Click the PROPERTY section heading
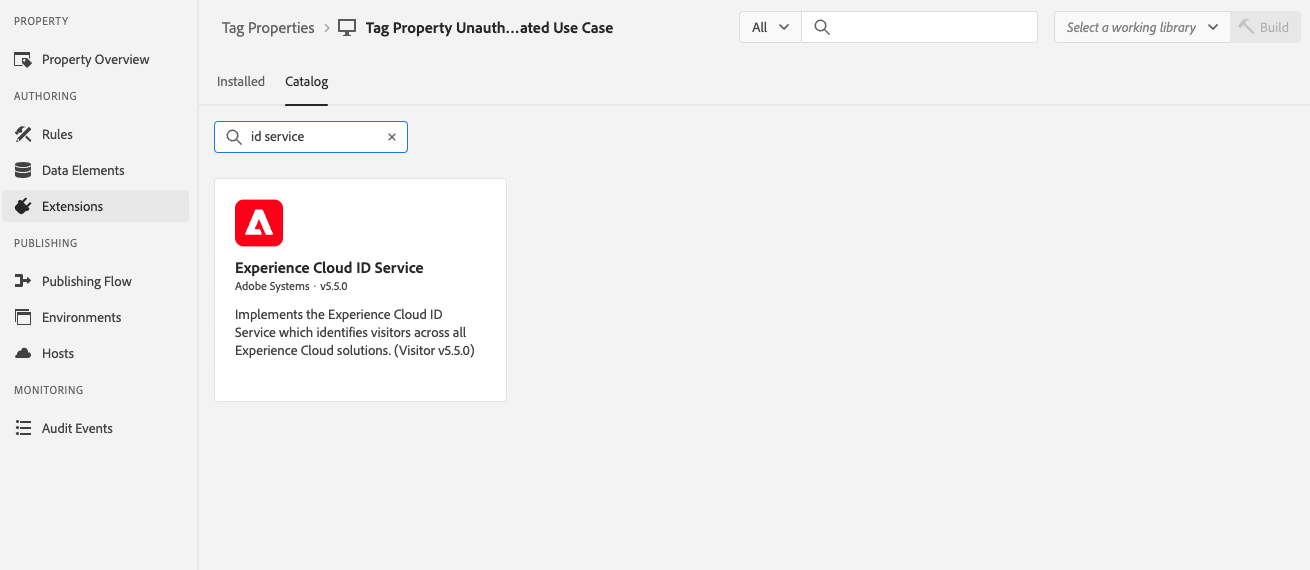The width and height of the screenshot is (1310, 570). pos(41,21)
